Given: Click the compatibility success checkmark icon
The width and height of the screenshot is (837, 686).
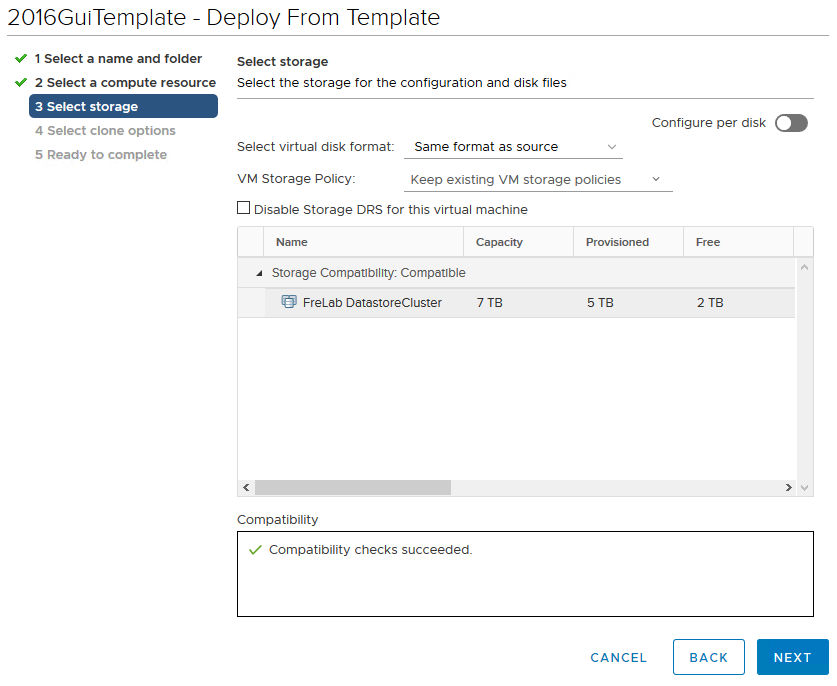Looking at the screenshot, I should coord(255,550).
